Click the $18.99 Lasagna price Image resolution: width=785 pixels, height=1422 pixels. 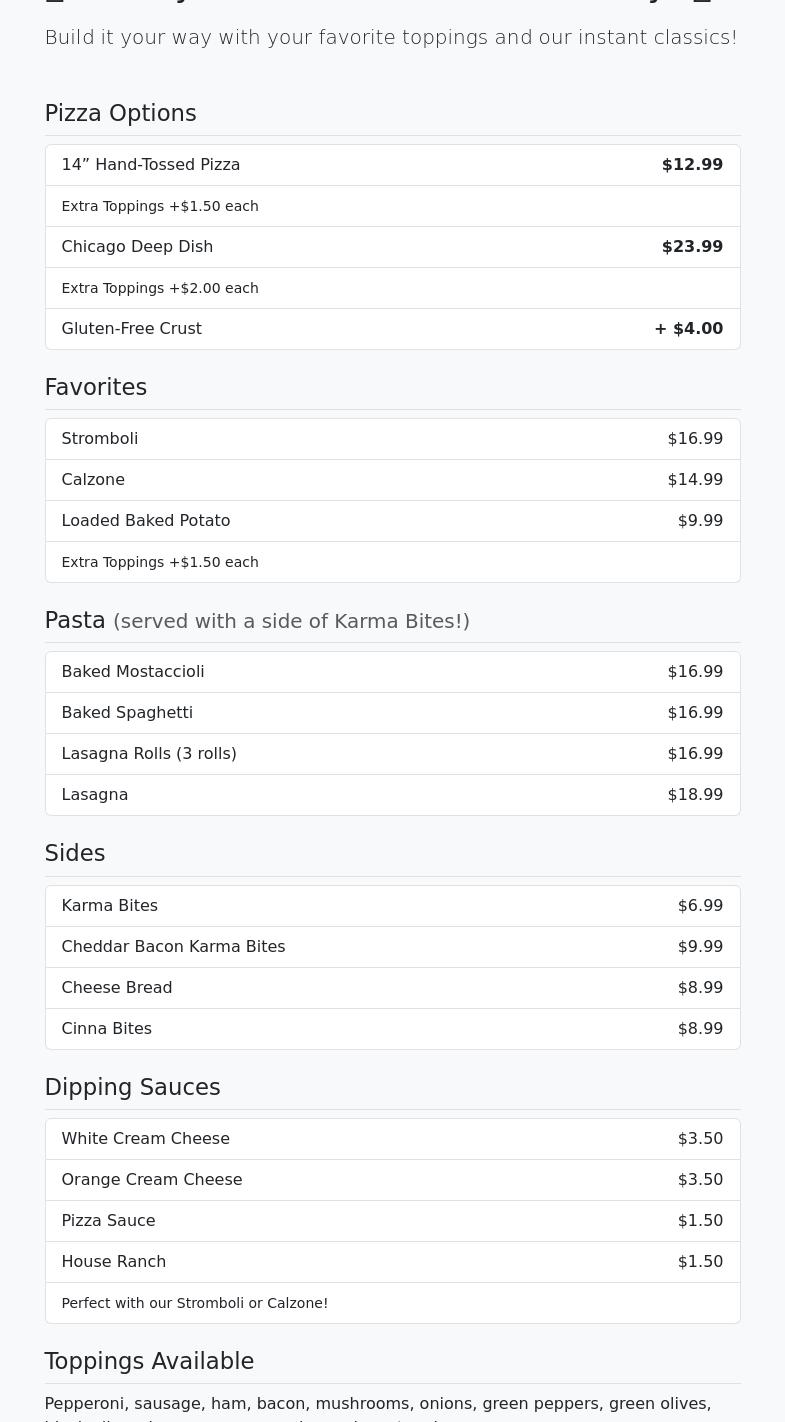coord(695,795)
